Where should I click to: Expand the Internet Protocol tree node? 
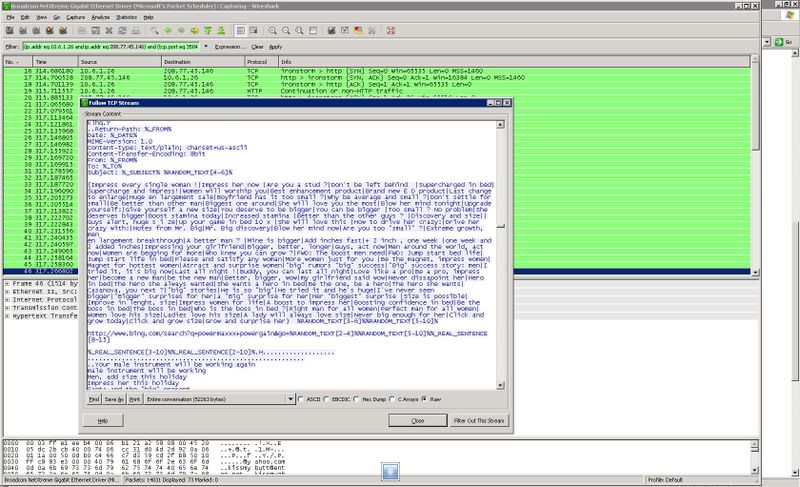coord(7,299)
